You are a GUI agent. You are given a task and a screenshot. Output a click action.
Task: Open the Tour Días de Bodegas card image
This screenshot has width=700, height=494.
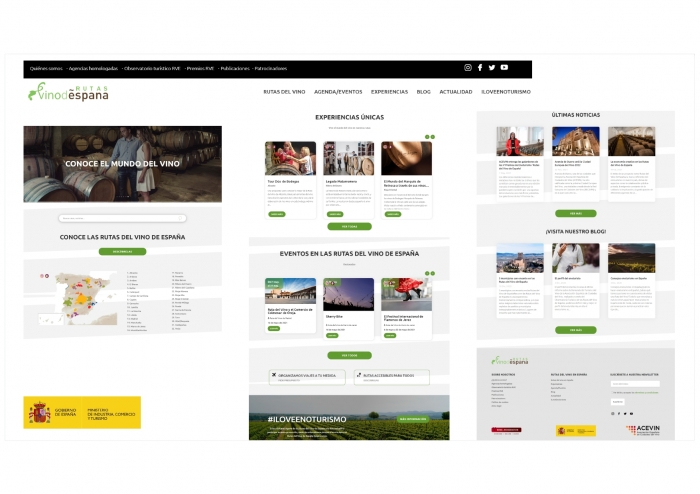[x=290, y=158]
